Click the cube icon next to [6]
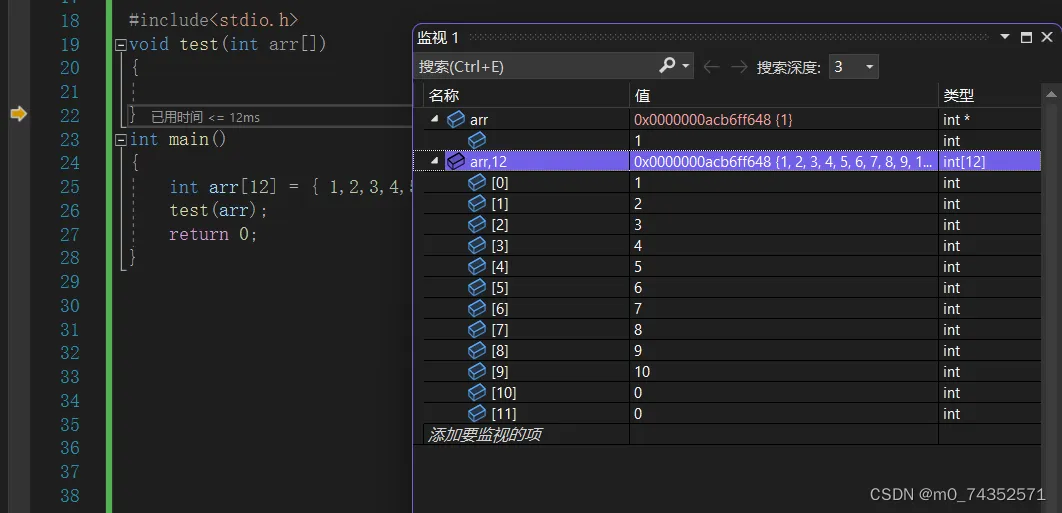Screen dimensions: 1062x513 click(477, 308)
